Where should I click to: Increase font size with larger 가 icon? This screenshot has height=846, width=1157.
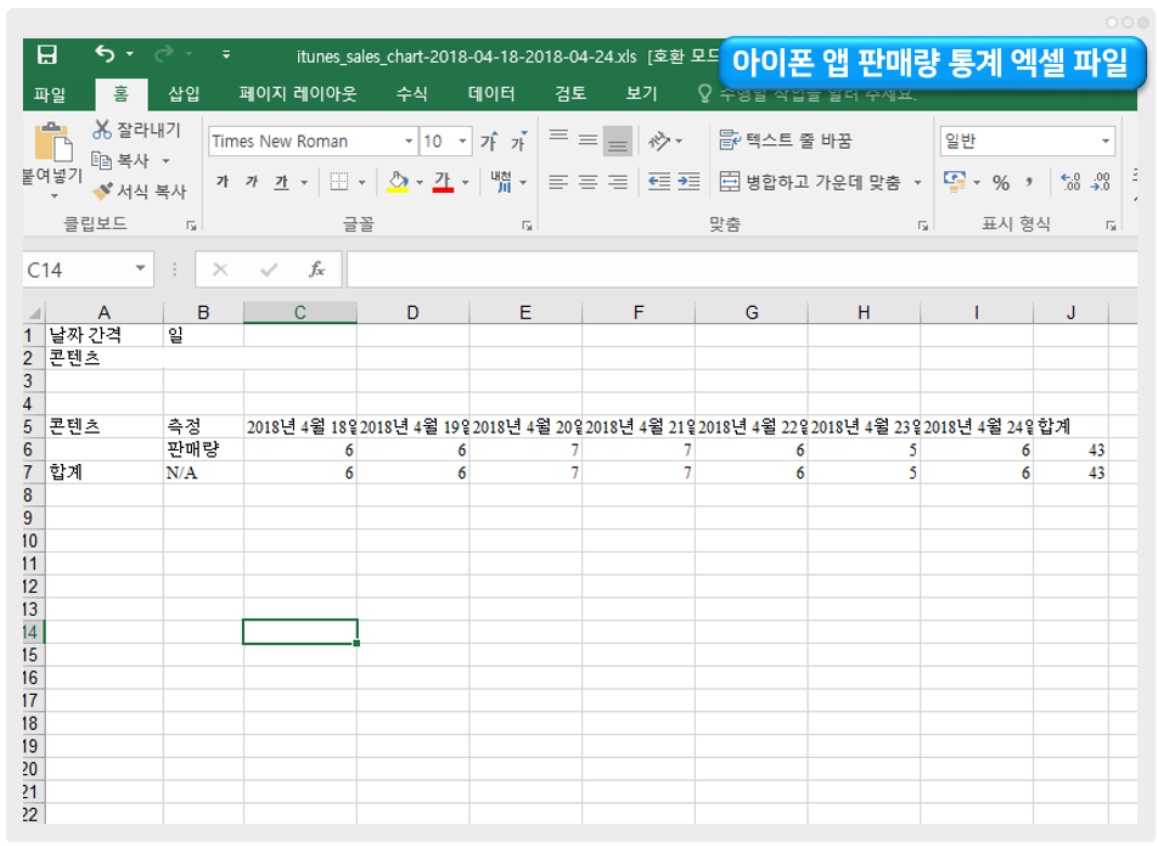point(489,141)
